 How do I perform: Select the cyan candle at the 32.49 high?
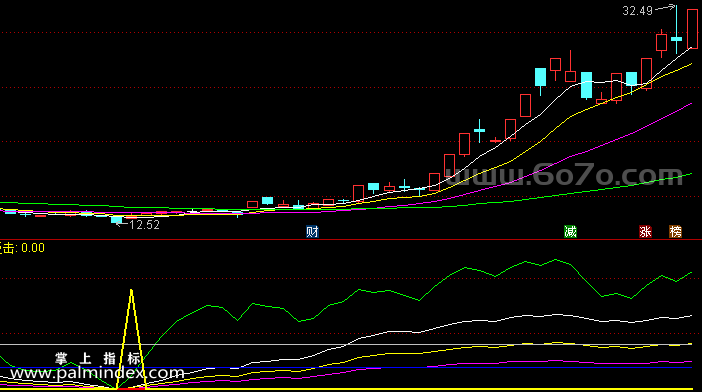(x=676, y=39)
